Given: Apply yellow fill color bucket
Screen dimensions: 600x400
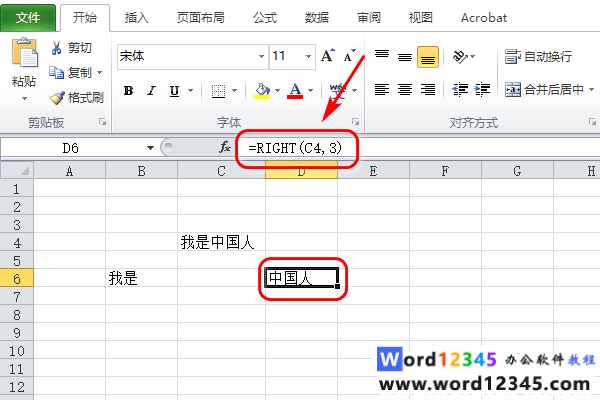Looking at the screenshot, I should click(262, 91).
